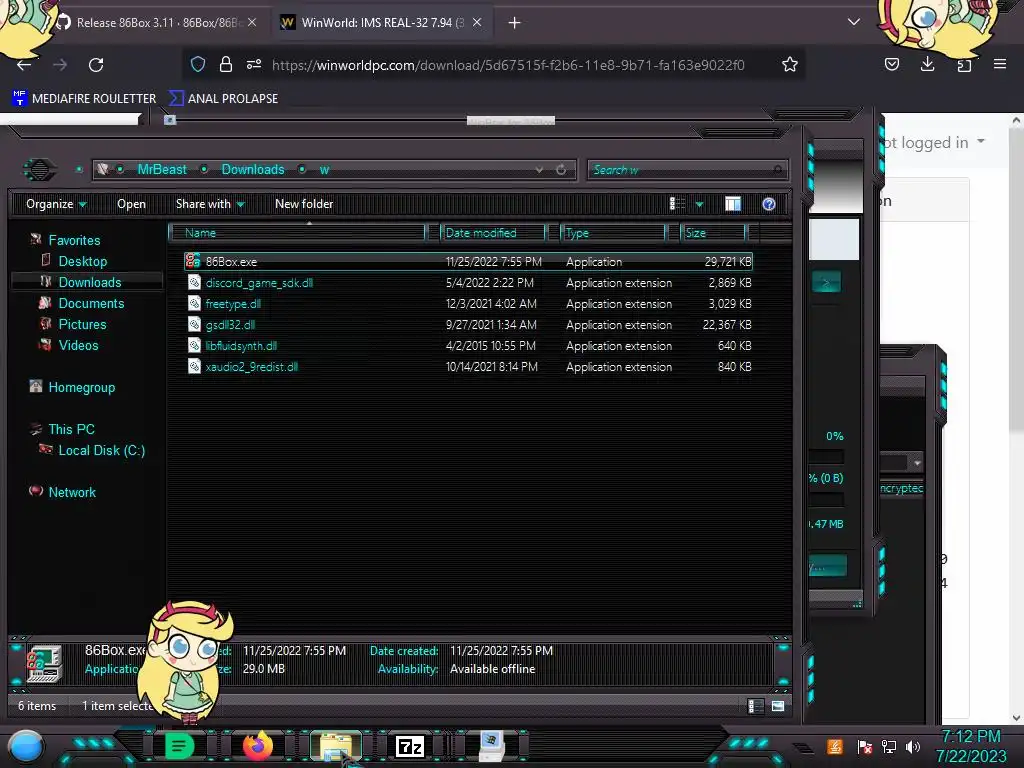1024x768 pixels.
Task: Select freetype.dll file
Action: (x=468, y=304)
